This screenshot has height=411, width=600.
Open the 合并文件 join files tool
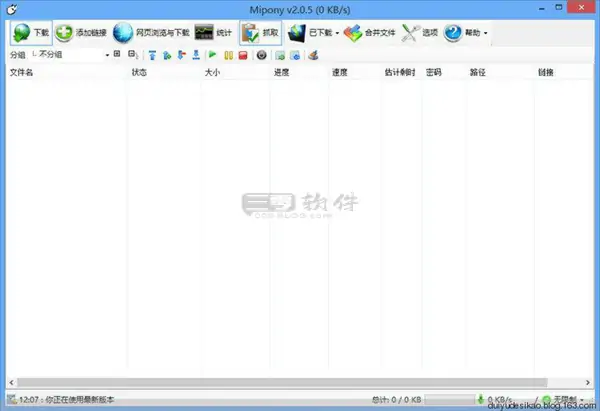369,33
